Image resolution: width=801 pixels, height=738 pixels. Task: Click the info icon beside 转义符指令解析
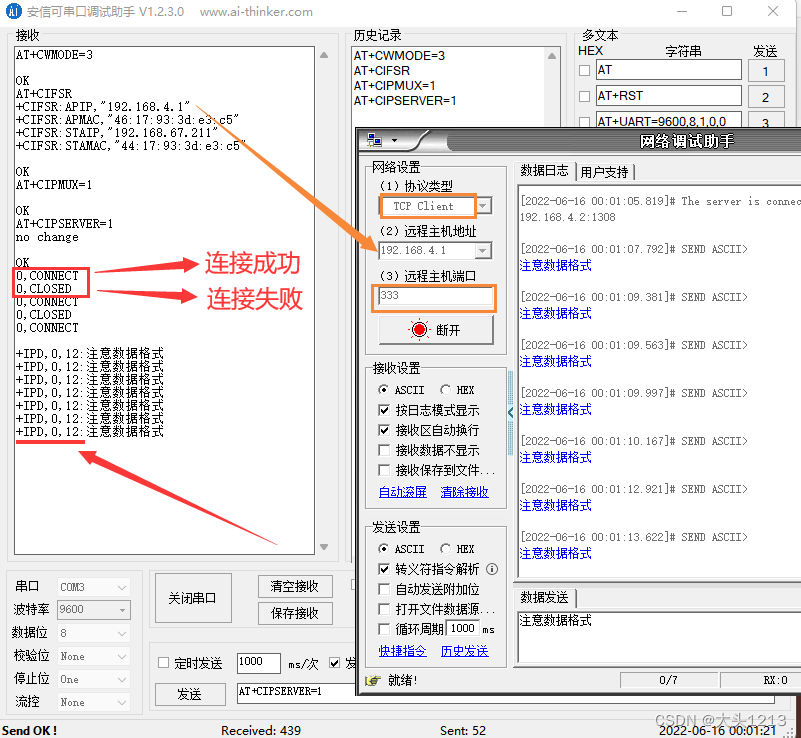click(x=492, y=568)
